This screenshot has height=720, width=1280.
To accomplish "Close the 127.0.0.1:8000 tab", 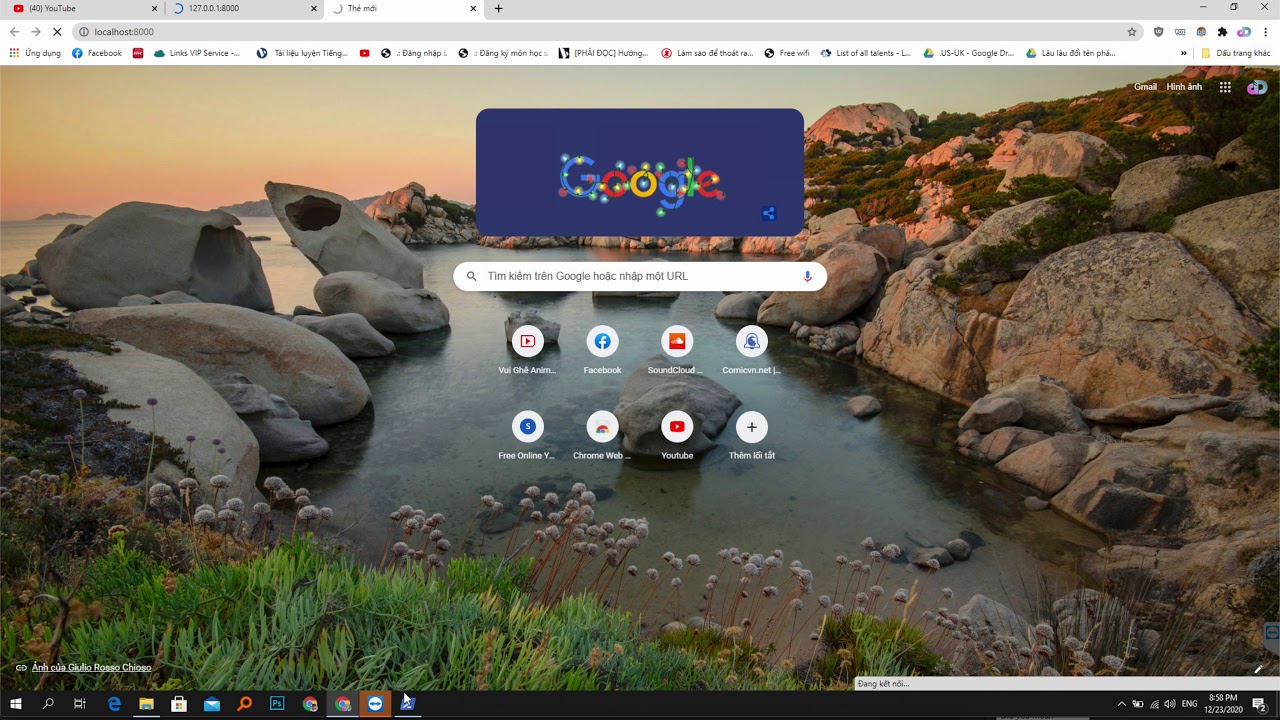I will 313,9.
